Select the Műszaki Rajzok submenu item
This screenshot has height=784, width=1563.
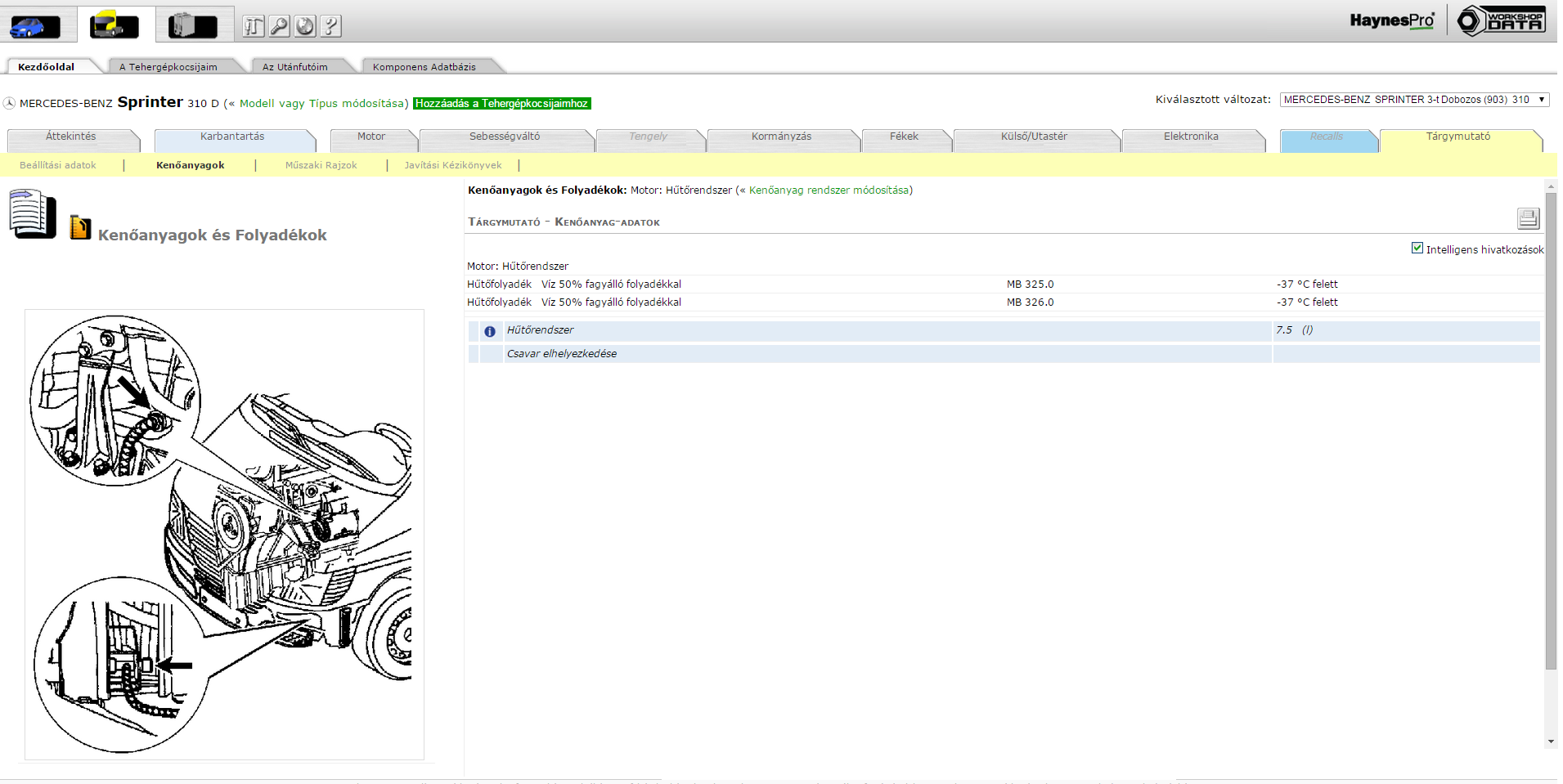point(321,165)
